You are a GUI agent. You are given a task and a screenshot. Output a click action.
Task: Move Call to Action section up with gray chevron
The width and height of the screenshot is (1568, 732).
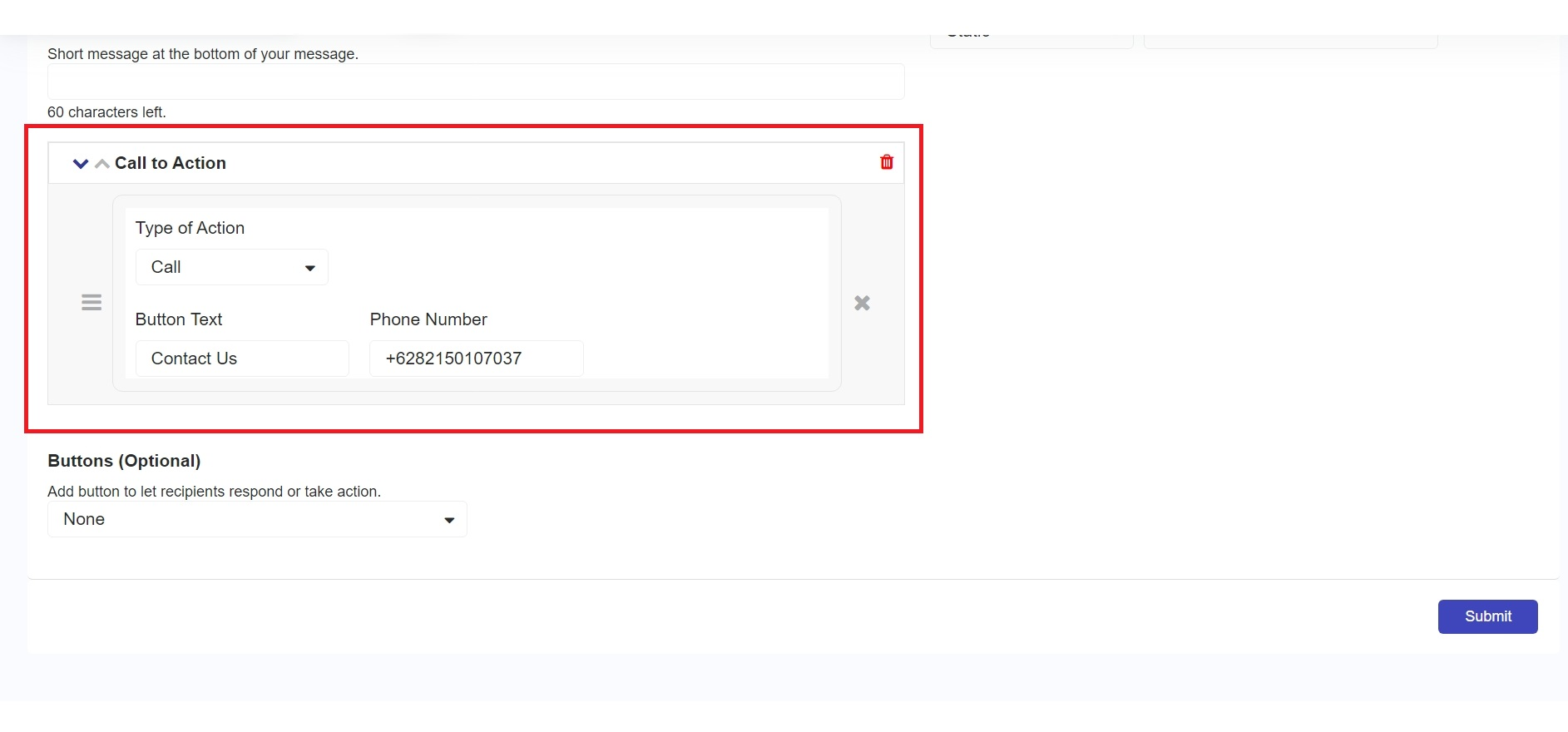point(102,164)
